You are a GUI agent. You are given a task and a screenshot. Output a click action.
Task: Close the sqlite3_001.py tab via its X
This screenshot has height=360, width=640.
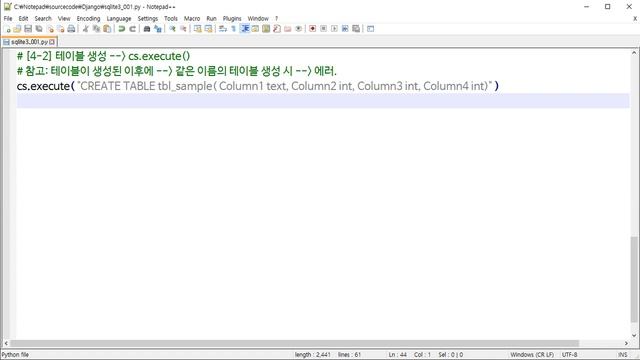(x=52, y=42)
